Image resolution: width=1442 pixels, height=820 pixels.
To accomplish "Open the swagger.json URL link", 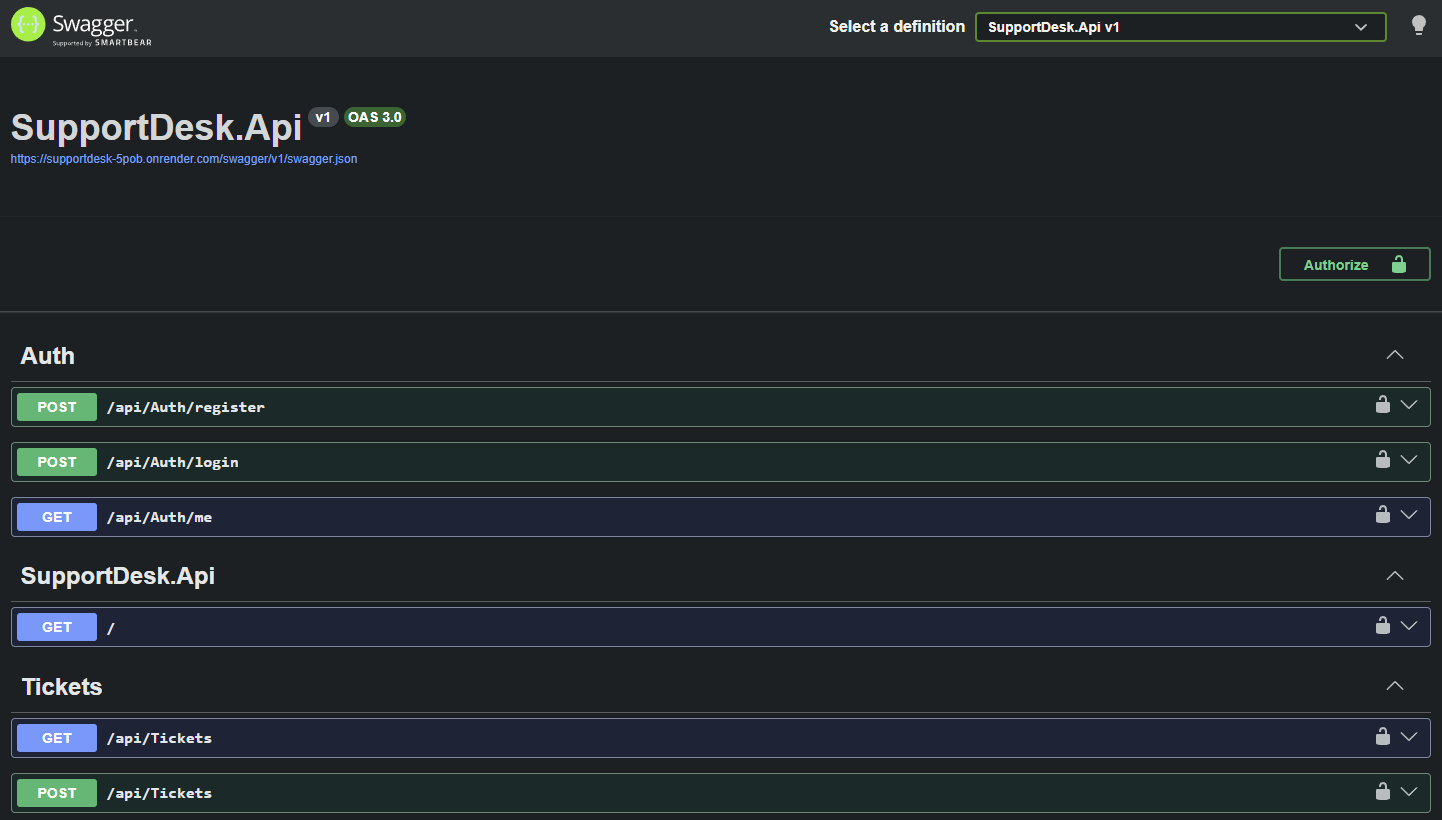I will click(184, 159).
